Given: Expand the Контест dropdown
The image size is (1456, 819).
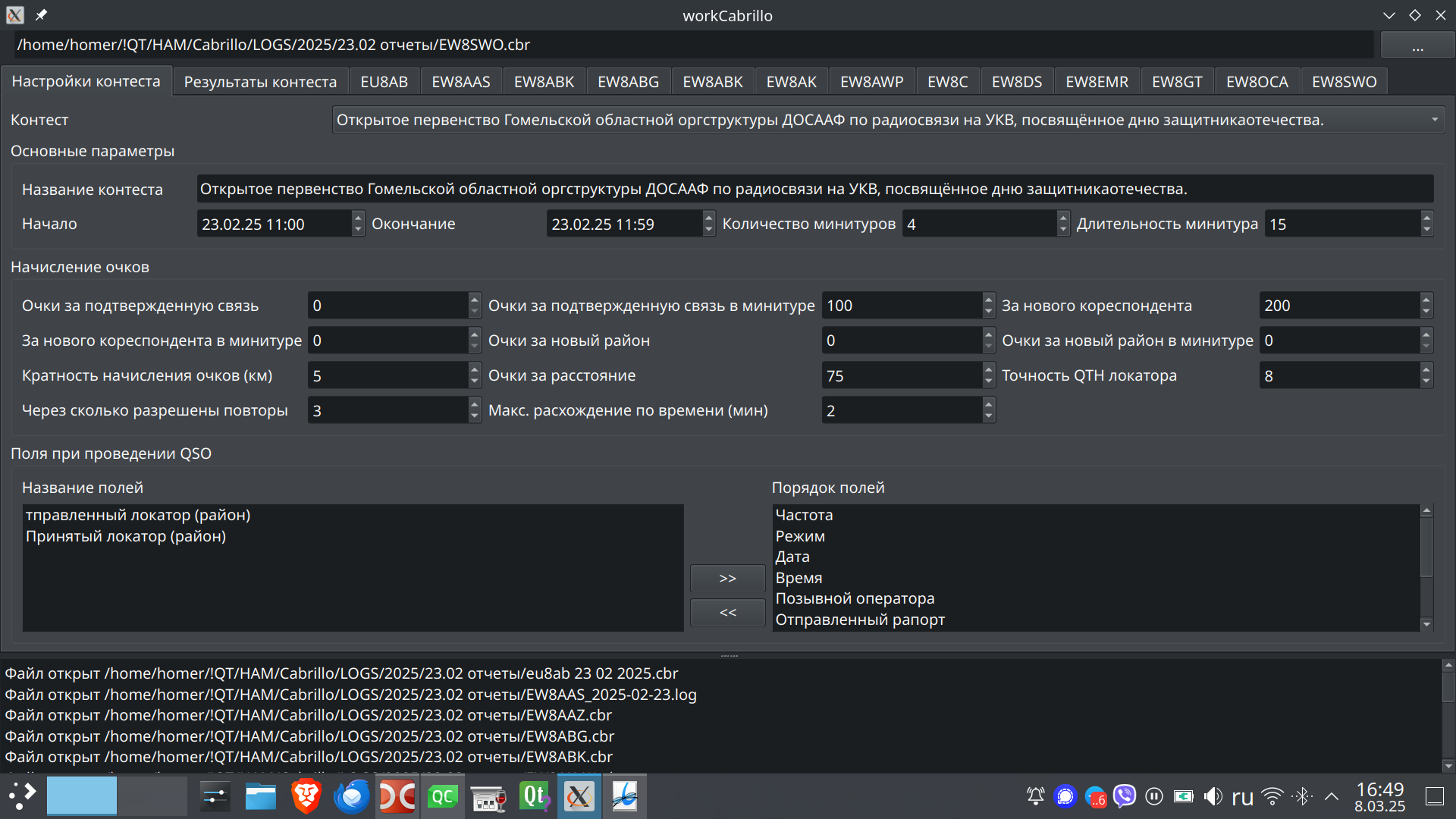Looking at the screenshot, I should (x=1434, y=120).
